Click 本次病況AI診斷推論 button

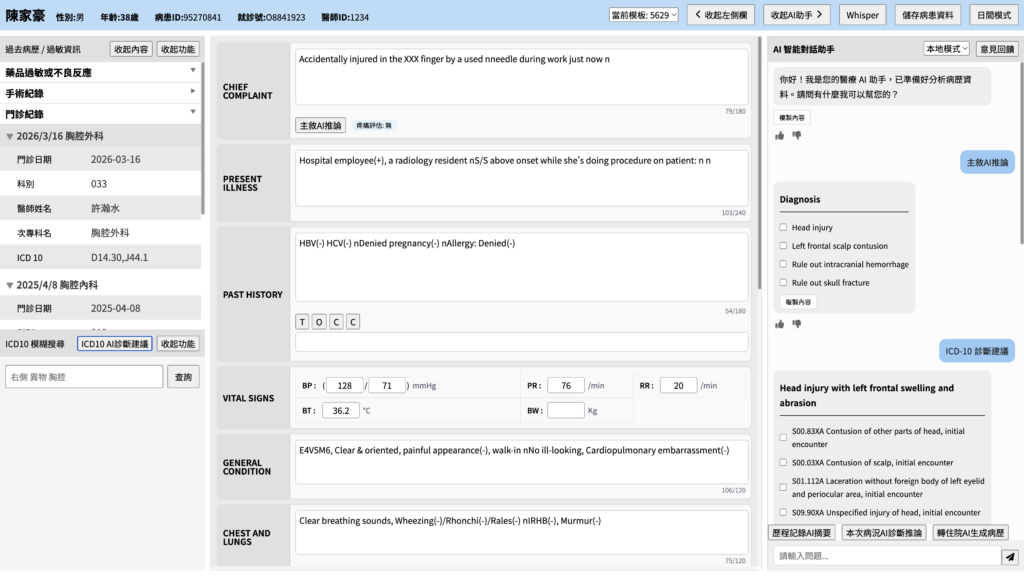pyautogui.click(x=884, y=533)
